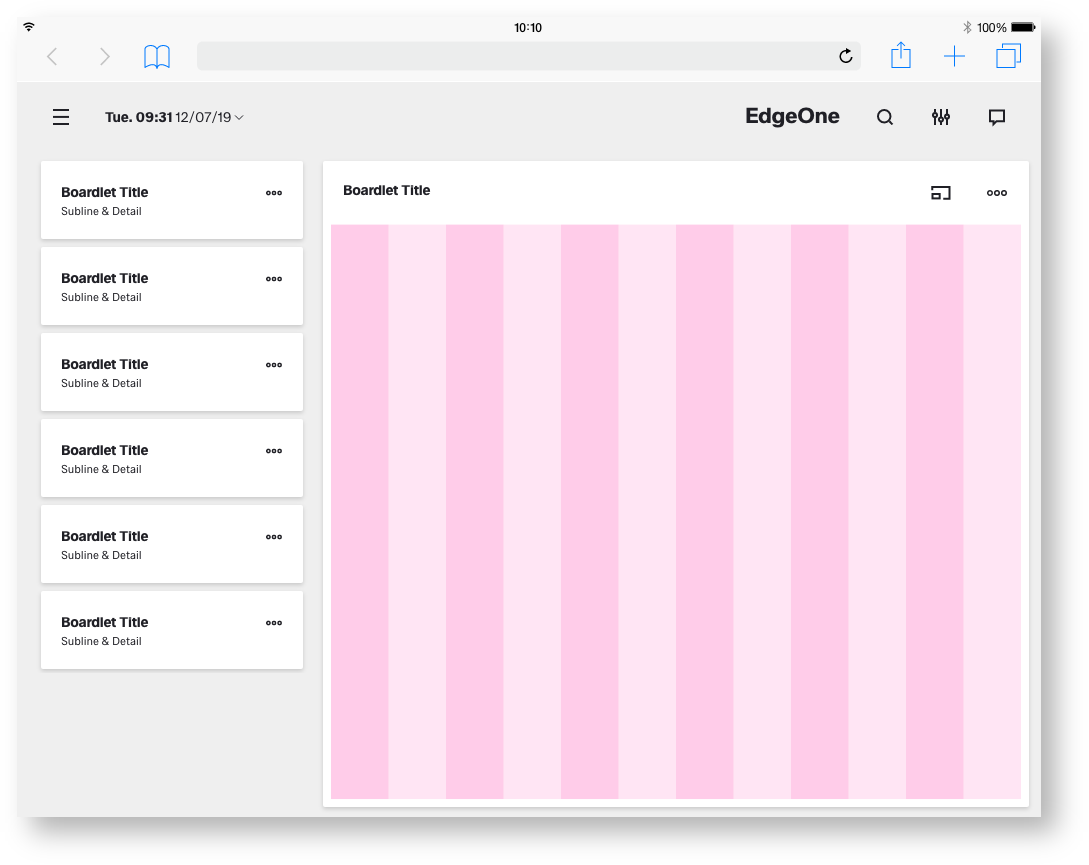Open the filter sliders settings icon
Image resolution: width=1089 pixels, height=865 pixels.
(941, 118)
